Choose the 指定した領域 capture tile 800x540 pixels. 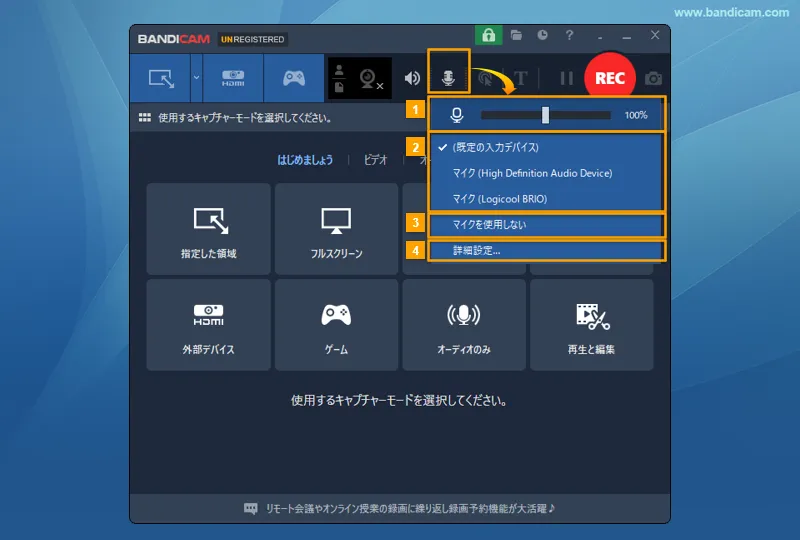[209, 229]
